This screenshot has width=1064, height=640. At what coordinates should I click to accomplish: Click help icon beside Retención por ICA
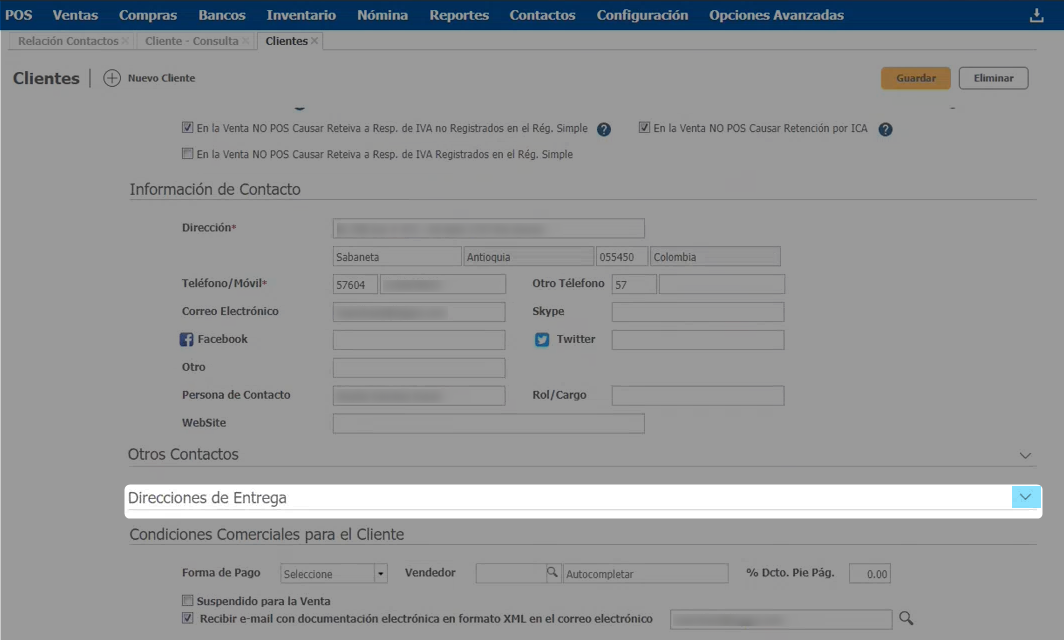(x=885, y=129)
